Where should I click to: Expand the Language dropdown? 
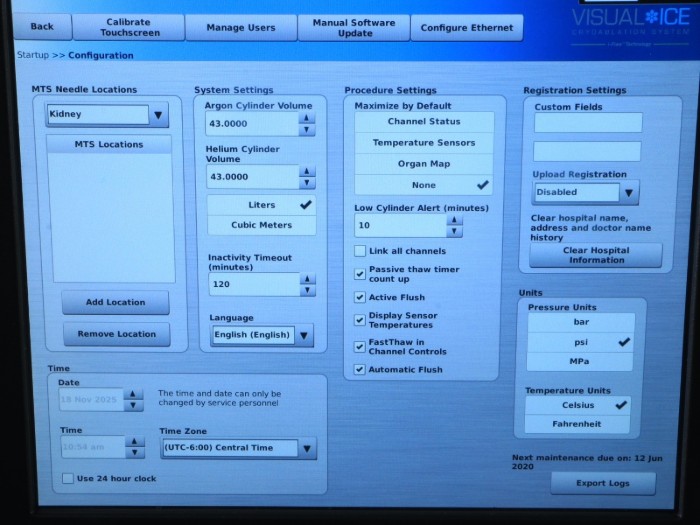304,335
